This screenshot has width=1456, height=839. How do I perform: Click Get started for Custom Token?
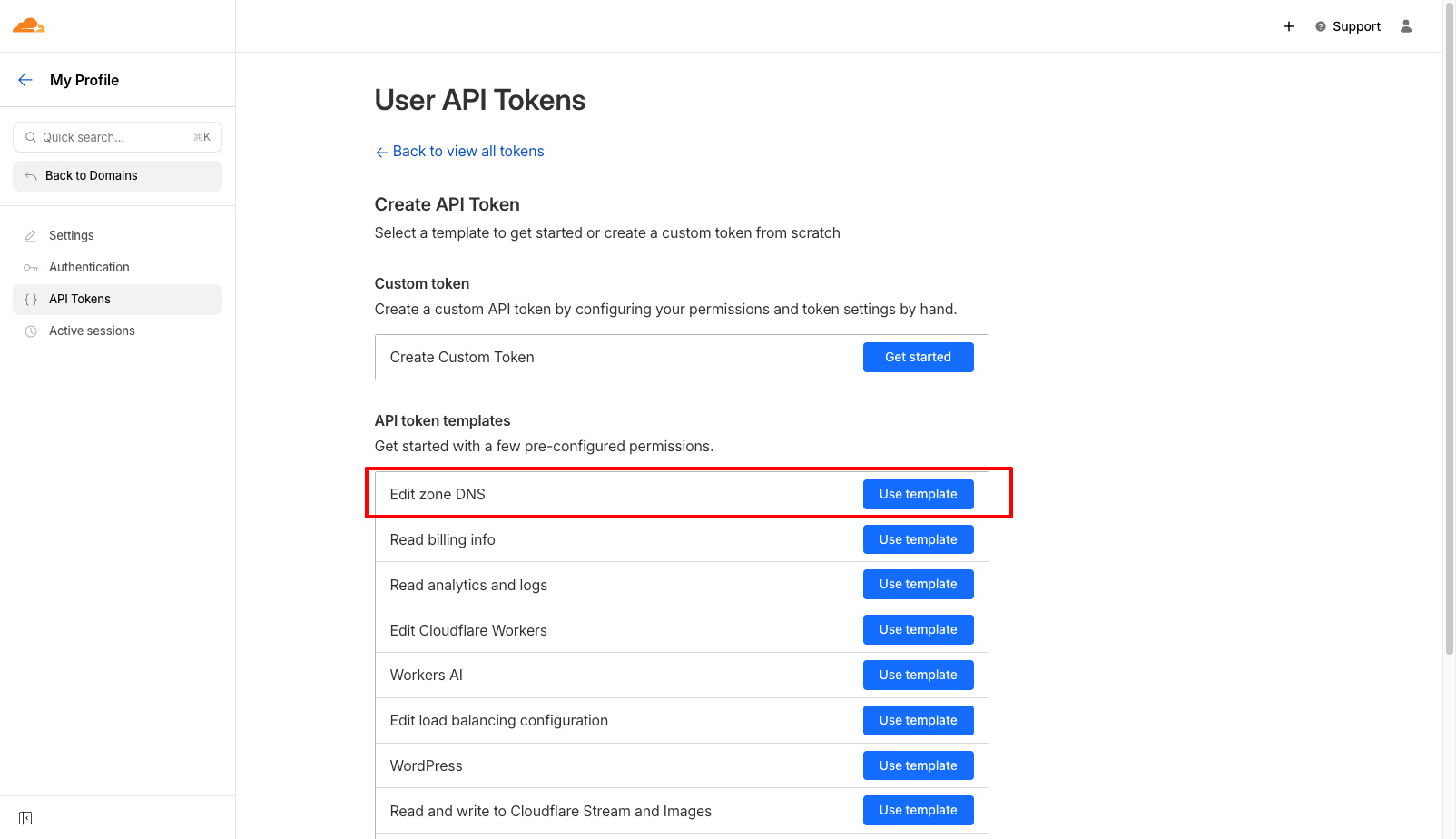918,358
